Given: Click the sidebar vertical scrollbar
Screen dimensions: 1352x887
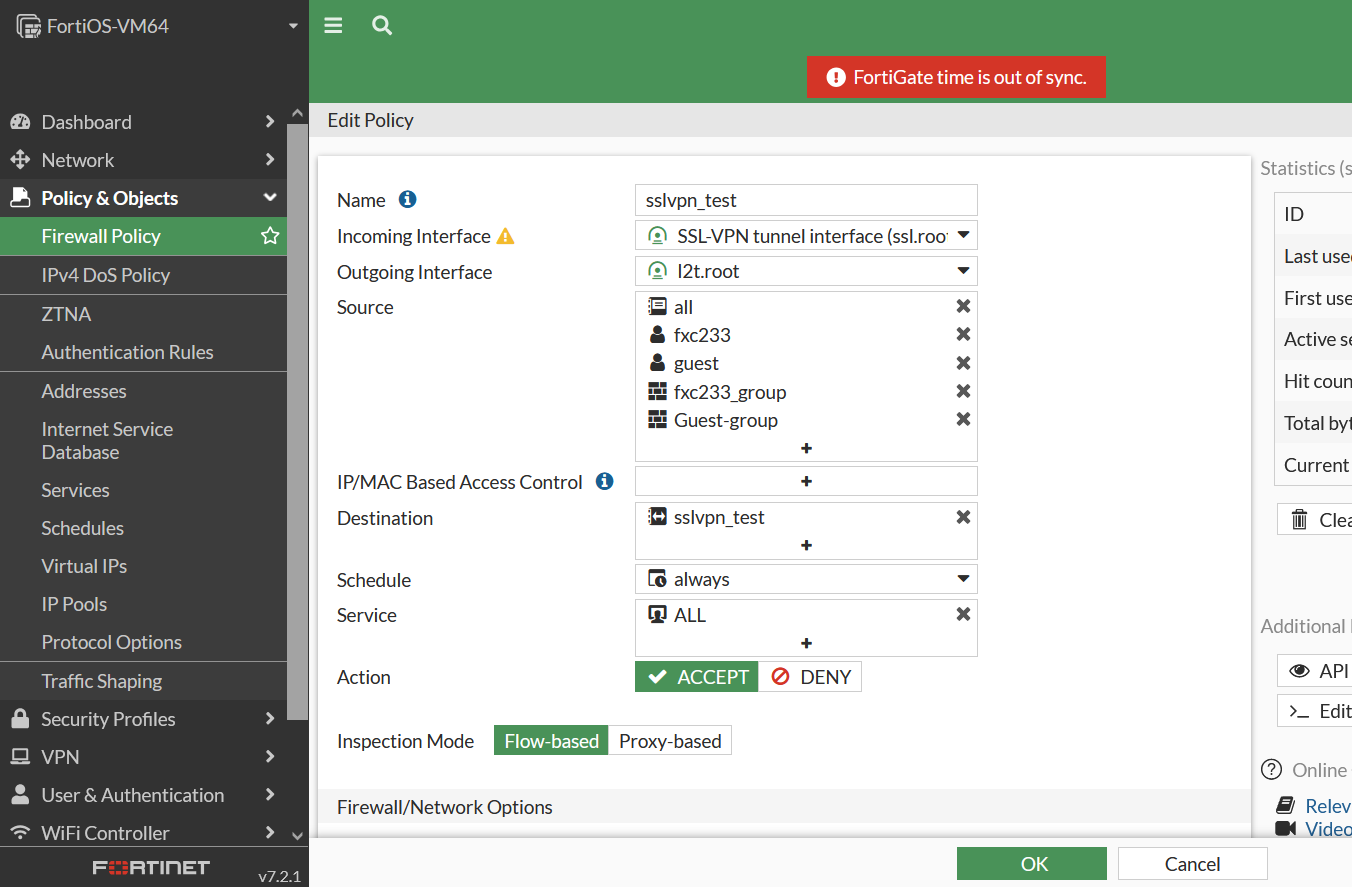Looking at the screenshot, I should [297, 420].
